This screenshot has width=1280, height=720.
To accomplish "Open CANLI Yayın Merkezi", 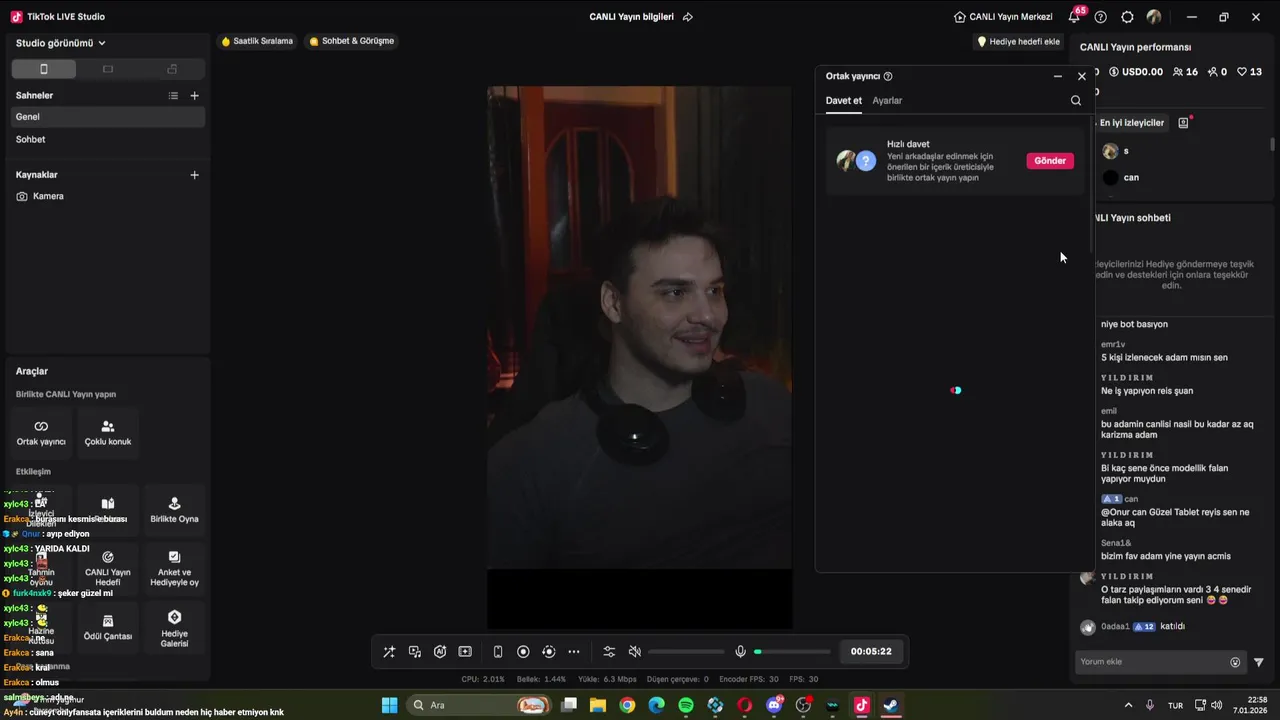I will point(1003,17).
